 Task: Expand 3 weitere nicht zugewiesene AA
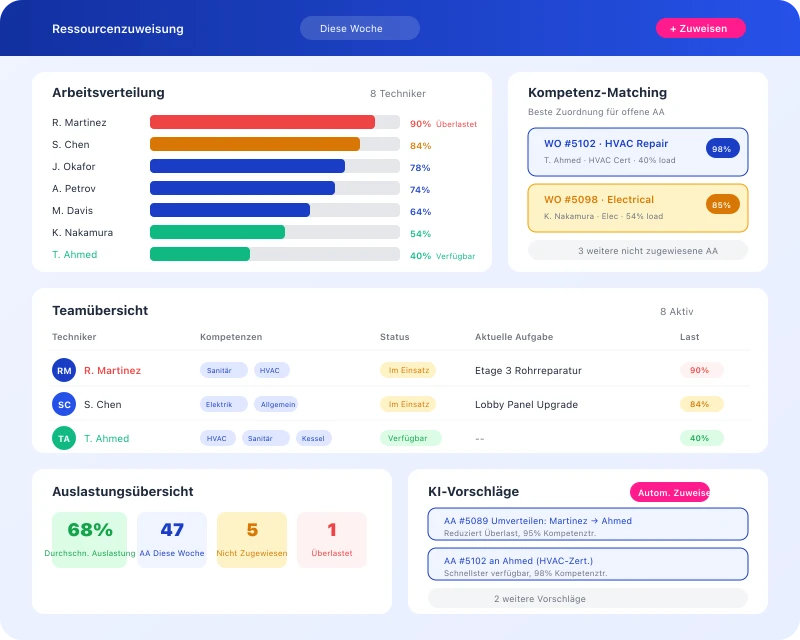pyautogui.click(x=637, y=251)
